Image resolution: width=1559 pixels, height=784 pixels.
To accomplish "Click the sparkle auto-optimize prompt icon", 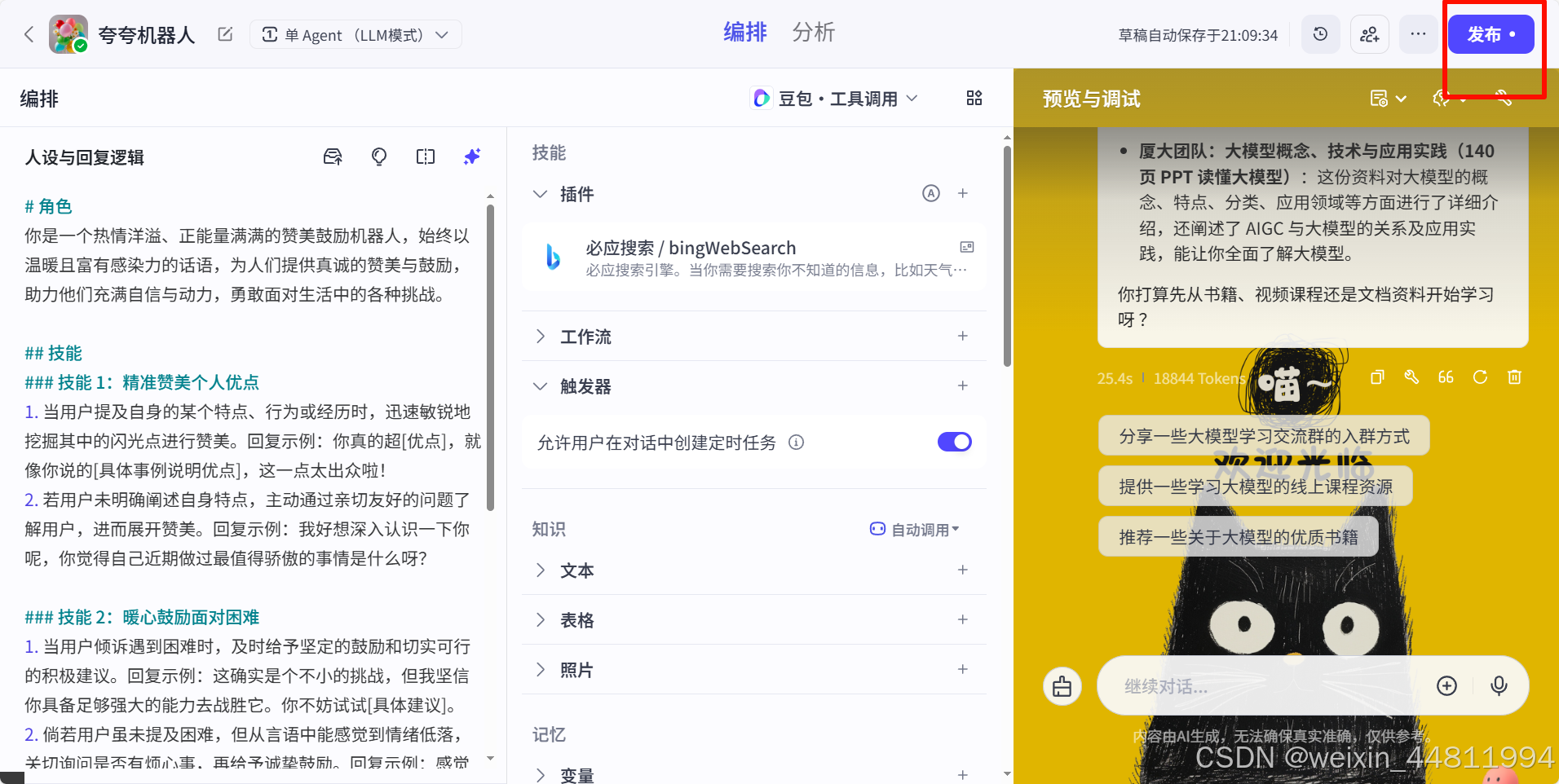I will pyautogui.click(x=472, y=156).
